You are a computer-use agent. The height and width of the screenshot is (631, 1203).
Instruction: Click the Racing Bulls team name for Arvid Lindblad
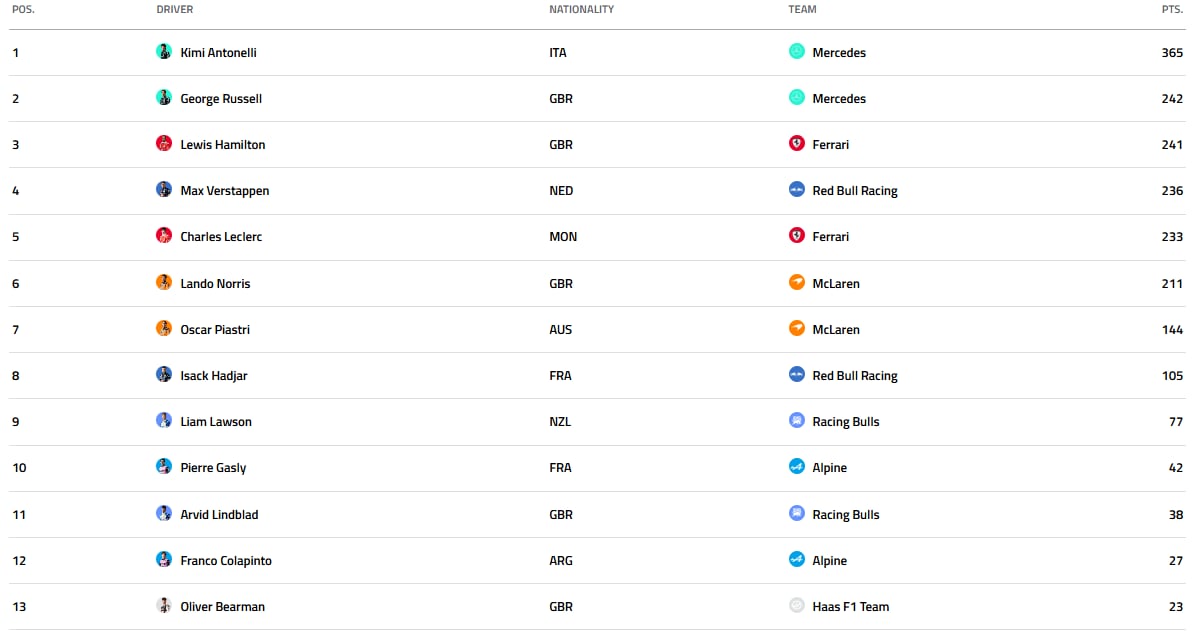click(845, 515)
